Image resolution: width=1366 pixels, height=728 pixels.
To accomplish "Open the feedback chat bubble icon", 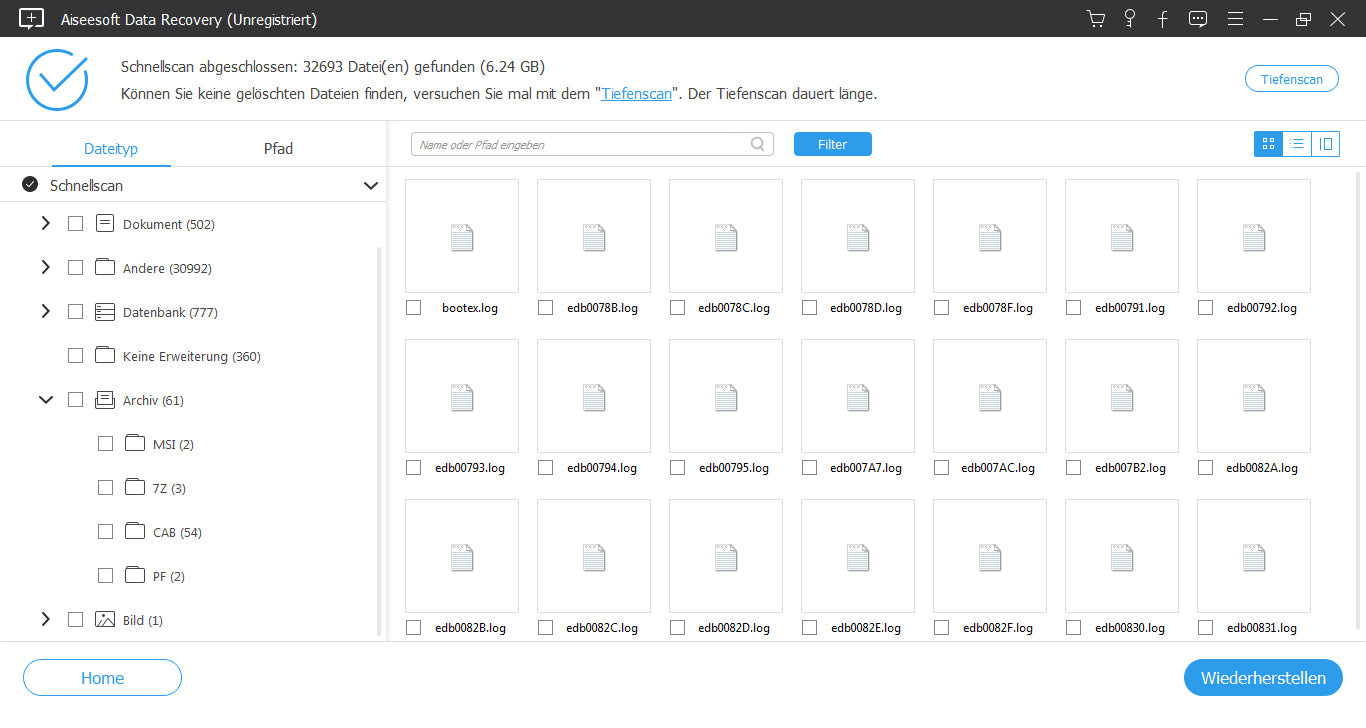I will coord(1197,19).
